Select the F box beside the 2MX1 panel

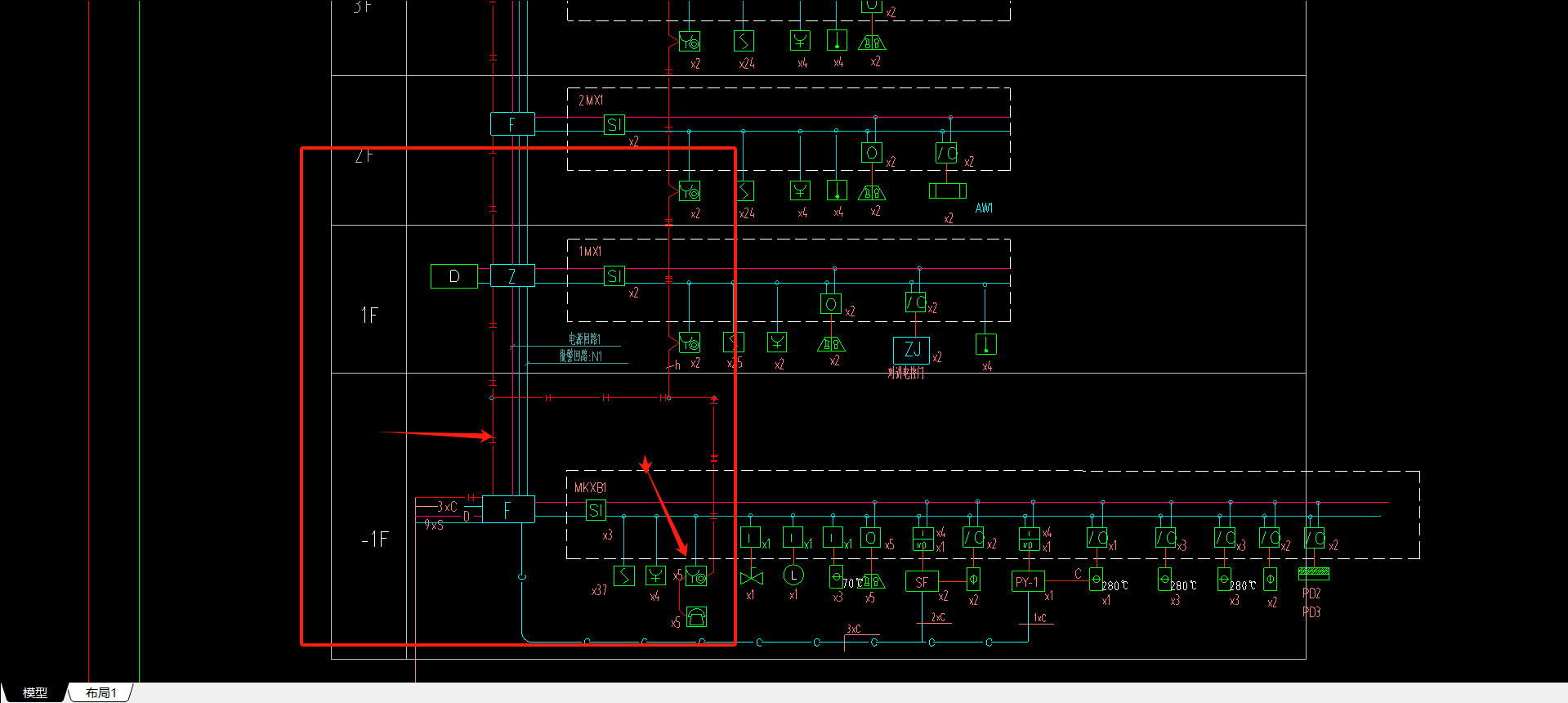point(512,124)
